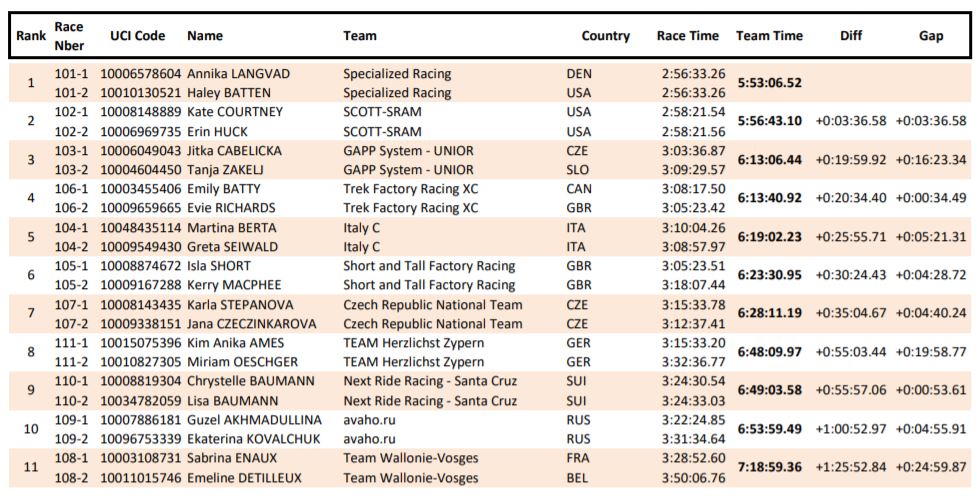The height and width of the screenshot is (497, 977).
Task: Click the name Annika LANGVAD
Action: tap(239, 74)
